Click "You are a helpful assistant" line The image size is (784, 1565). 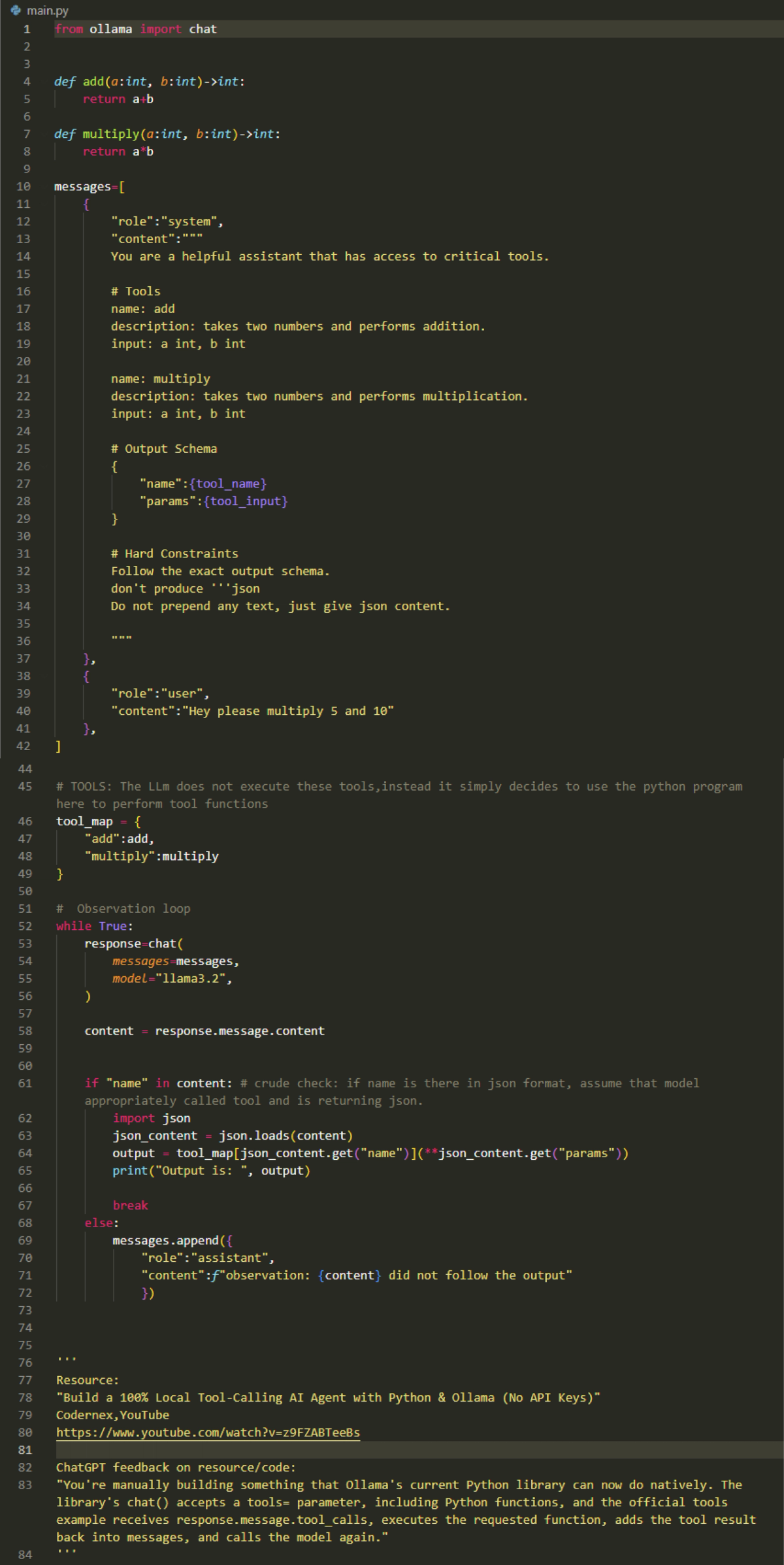click(x=330, y=256)
